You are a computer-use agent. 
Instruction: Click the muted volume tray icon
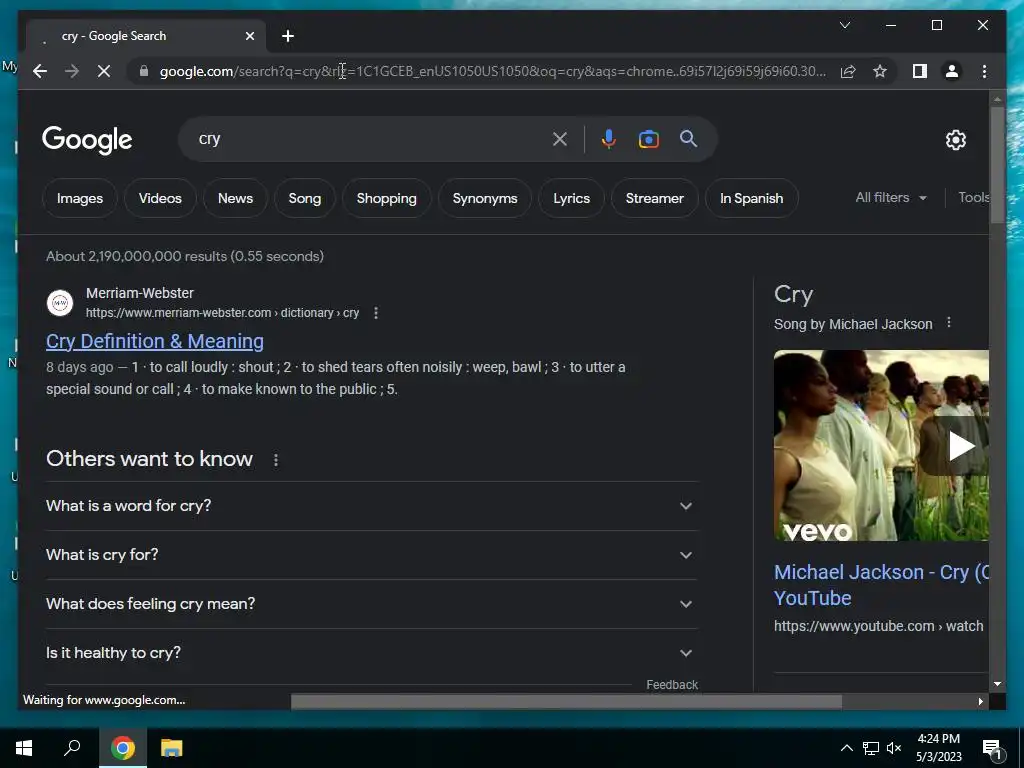894,748
